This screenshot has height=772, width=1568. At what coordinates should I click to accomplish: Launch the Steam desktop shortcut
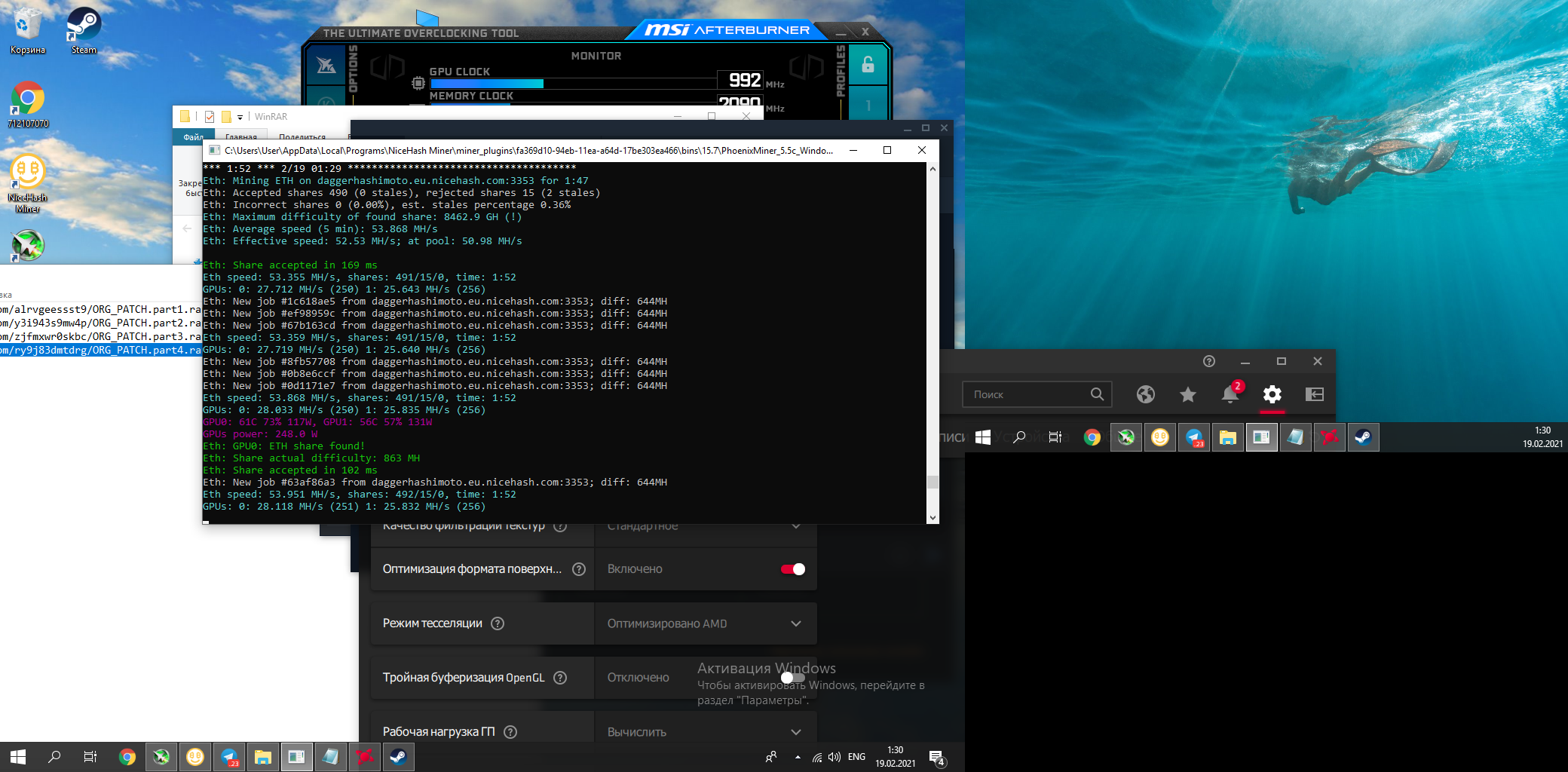pyautogui.click(x=84, y=30)
